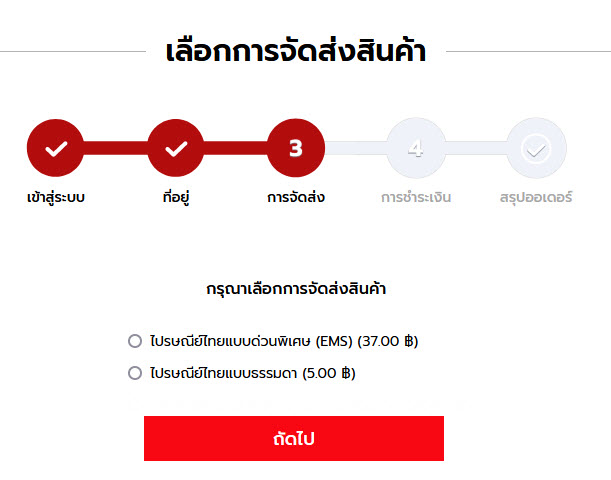The image size is (611, 480).
Task: Click the การจัดส่ง step label
Action: coord(296,197)
